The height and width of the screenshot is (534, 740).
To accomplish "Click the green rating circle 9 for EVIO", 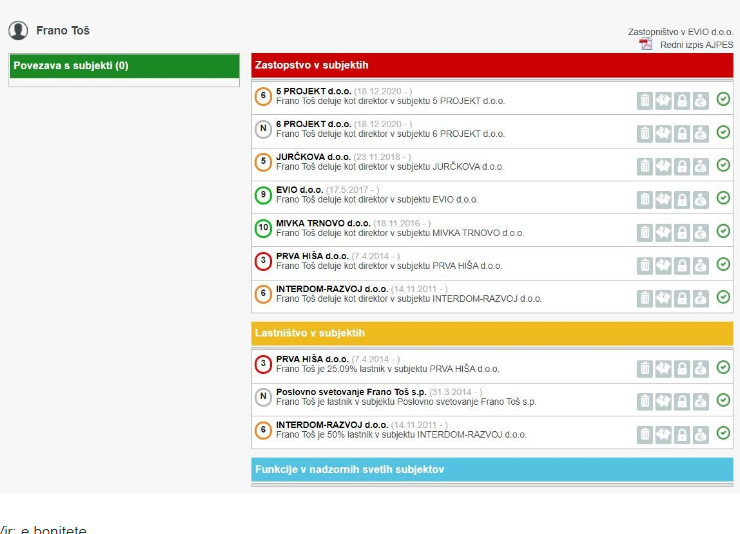I will coord(263,195).
